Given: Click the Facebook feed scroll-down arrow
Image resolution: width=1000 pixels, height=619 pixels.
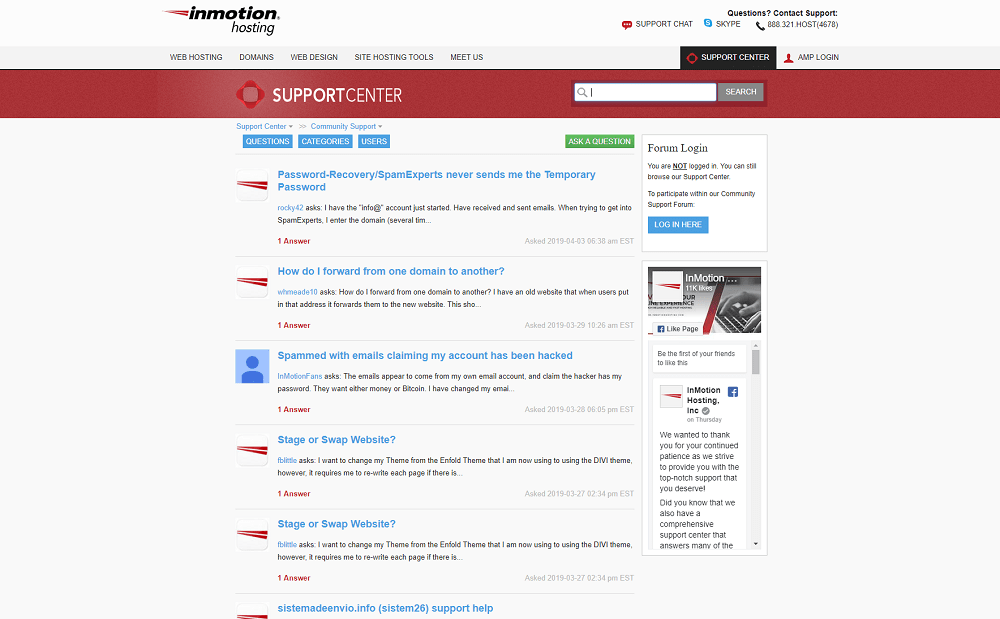Looking at the screenshot, I should click(756, 544).
